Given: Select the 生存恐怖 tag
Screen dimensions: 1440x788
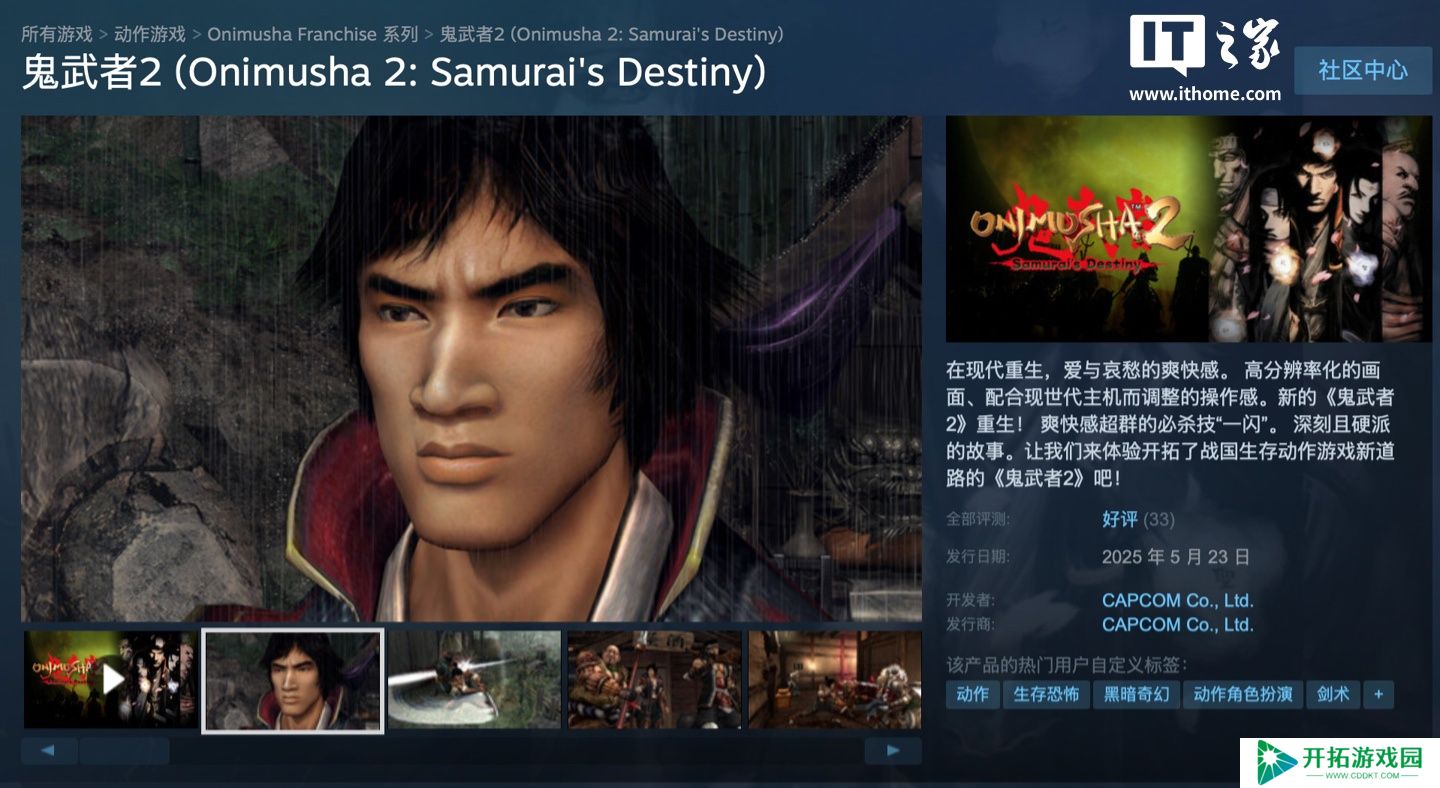Looking at the screenshot, I should click(x=1046, y=694).
